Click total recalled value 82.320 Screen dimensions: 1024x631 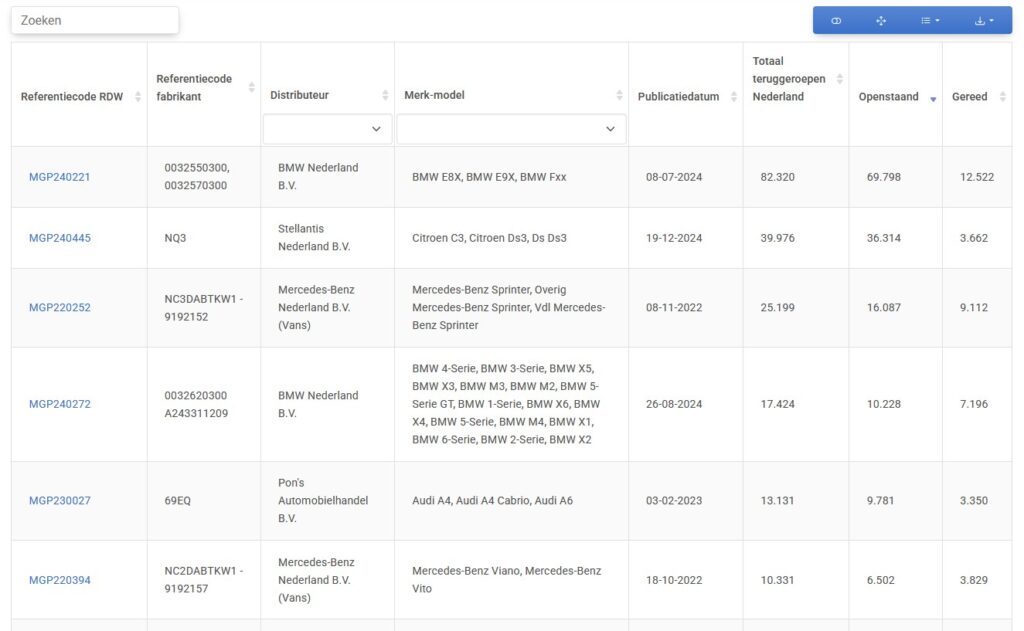tap(777, 177)
